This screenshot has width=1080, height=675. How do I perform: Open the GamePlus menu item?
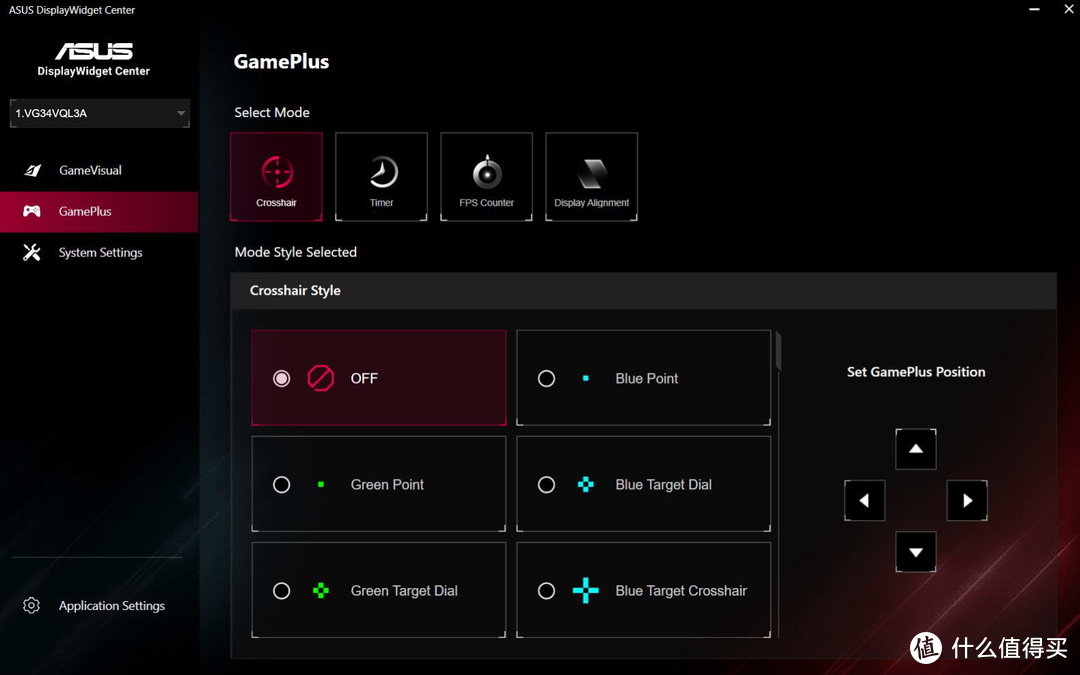[x=99, y=211]
